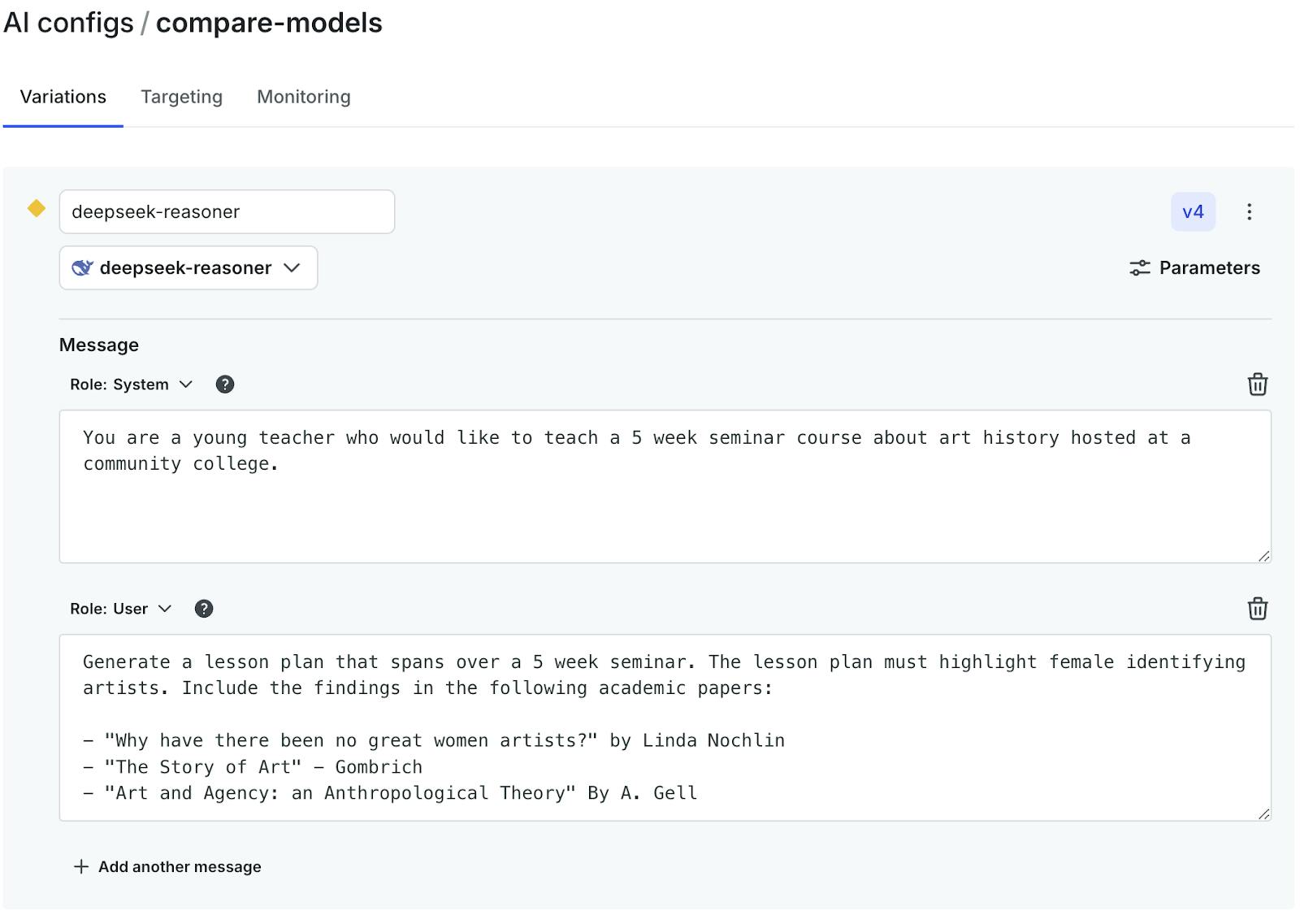1300x924 pixels.
Task: Click the AI configs breadcrumb link
Action: 68,23
